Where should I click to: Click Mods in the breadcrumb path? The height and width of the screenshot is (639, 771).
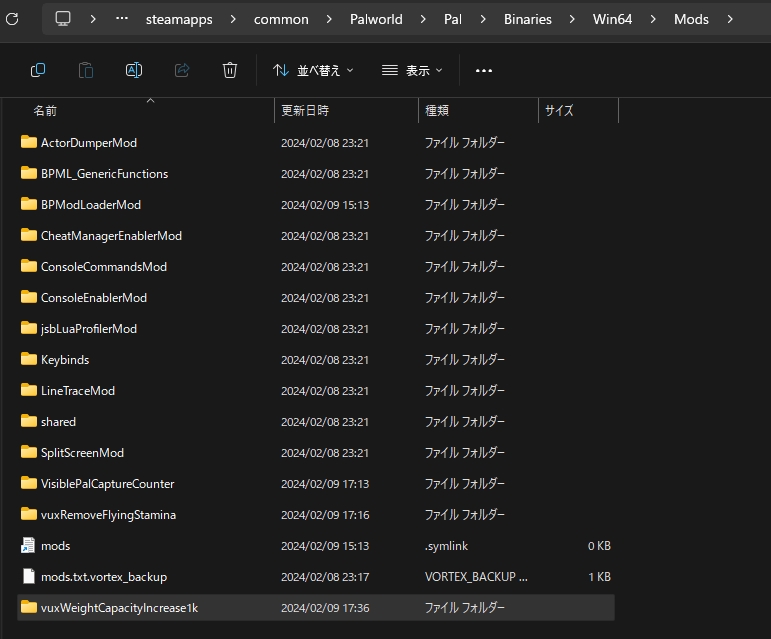point(691,19)
